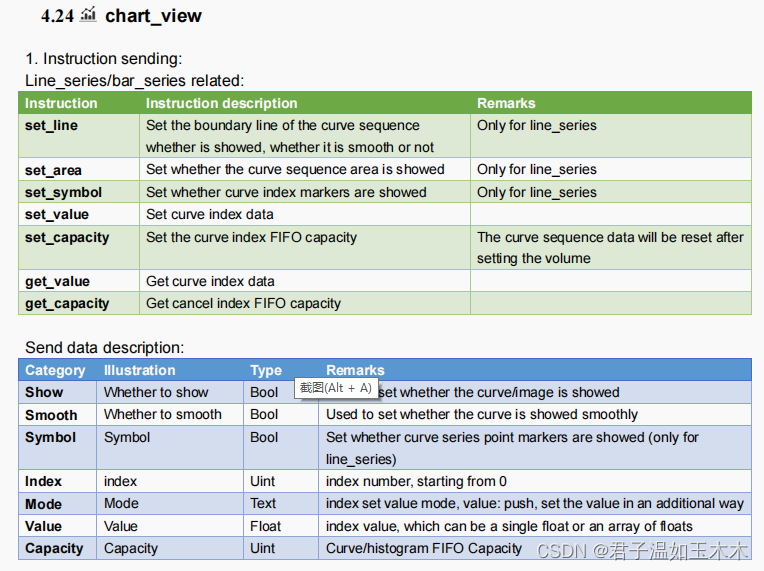Click 'Uint' type in the Capacity row
764x571 pixels.
coord(263,549)
